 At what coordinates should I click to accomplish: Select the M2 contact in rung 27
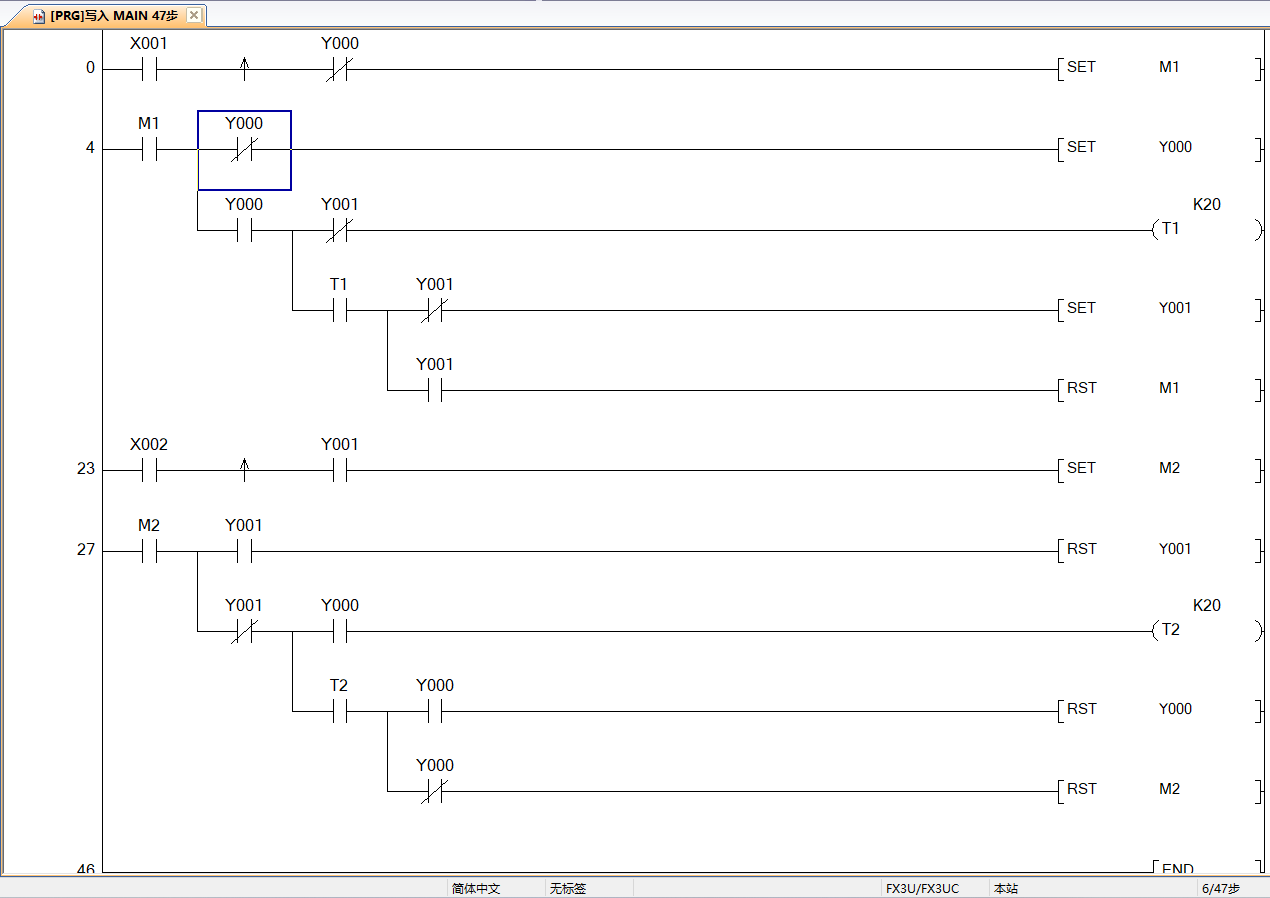tap(149, 551)
